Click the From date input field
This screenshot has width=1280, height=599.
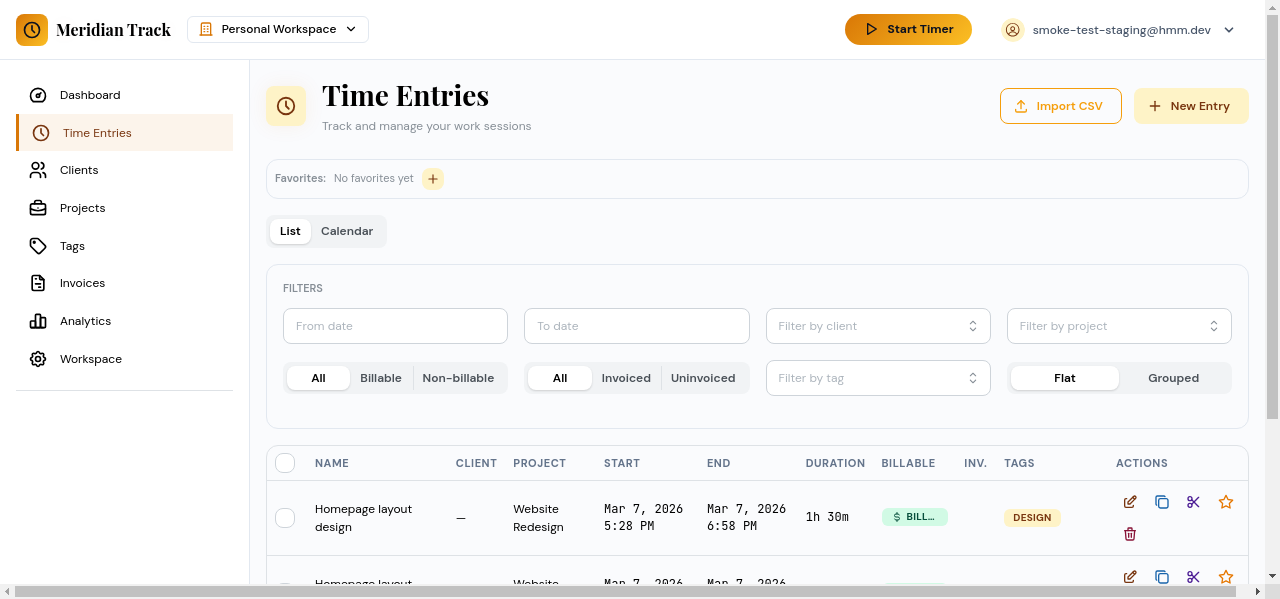pos(394,325)
